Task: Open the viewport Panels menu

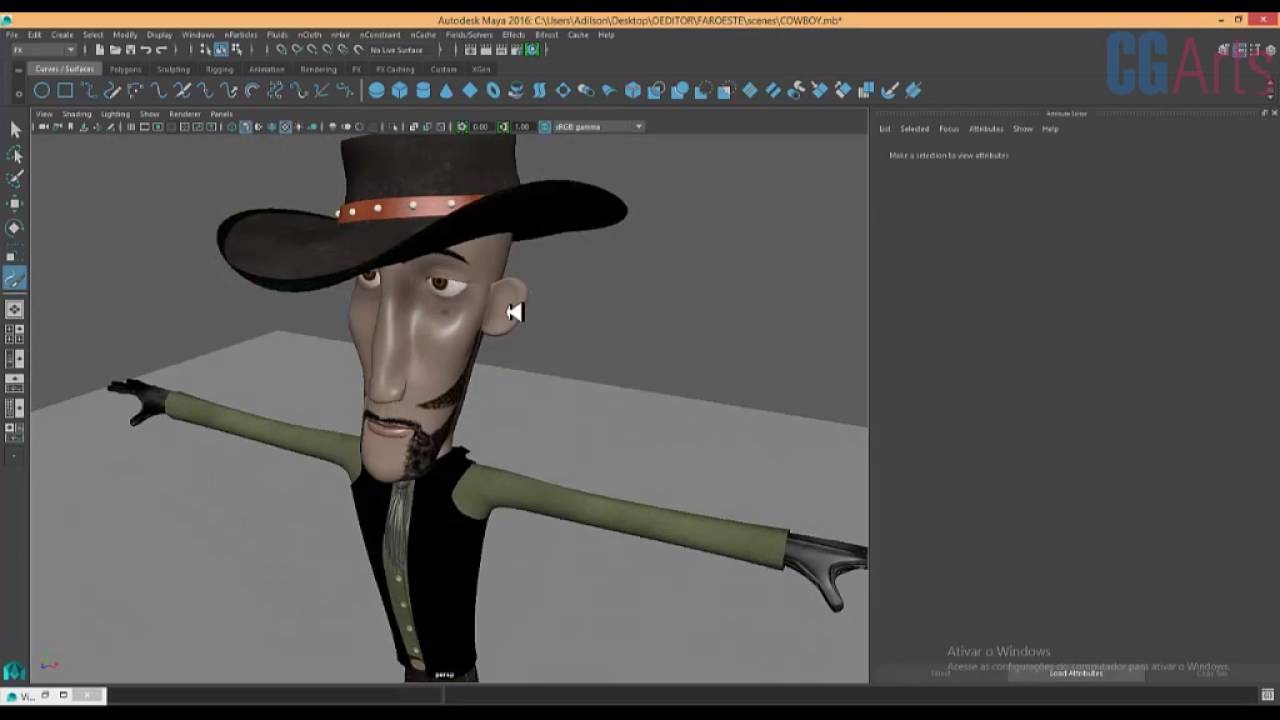Action: coord(221,114)
